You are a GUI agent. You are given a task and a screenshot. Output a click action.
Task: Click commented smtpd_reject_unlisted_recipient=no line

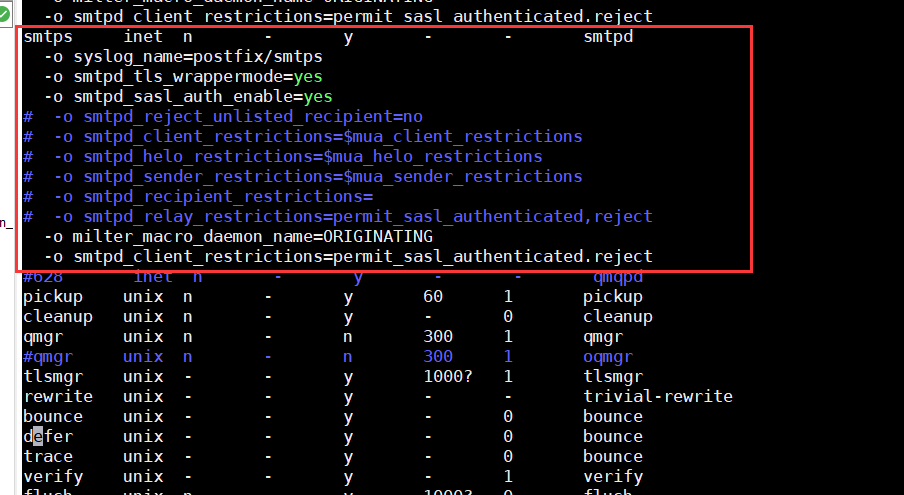223,116
